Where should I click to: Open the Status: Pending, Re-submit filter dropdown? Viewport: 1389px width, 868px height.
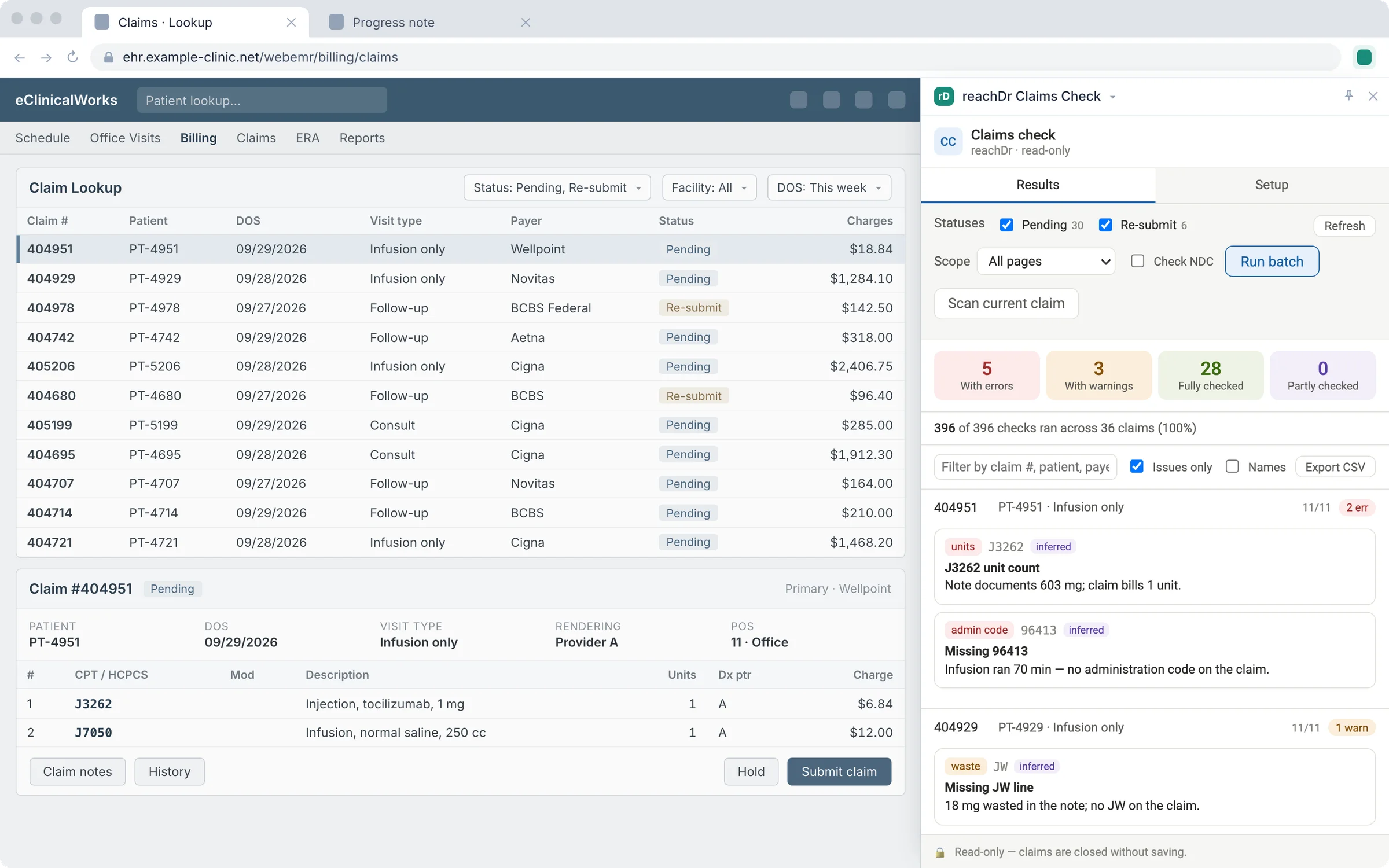point(557,188)
